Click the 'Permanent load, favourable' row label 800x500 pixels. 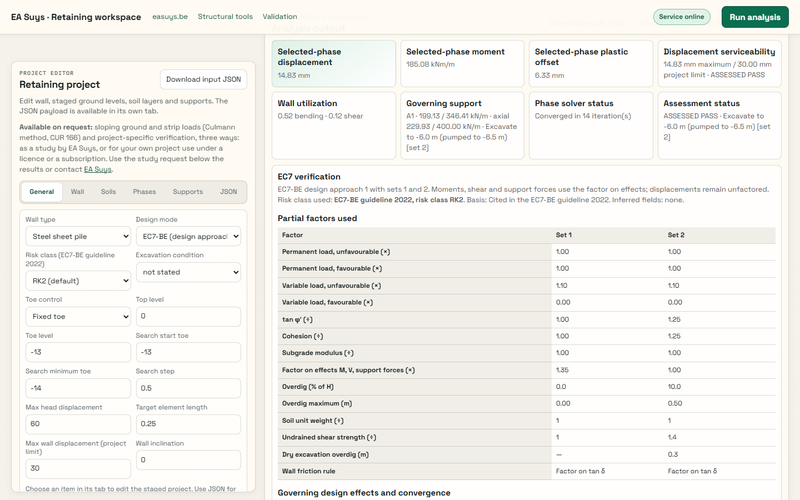coord(332,268)
